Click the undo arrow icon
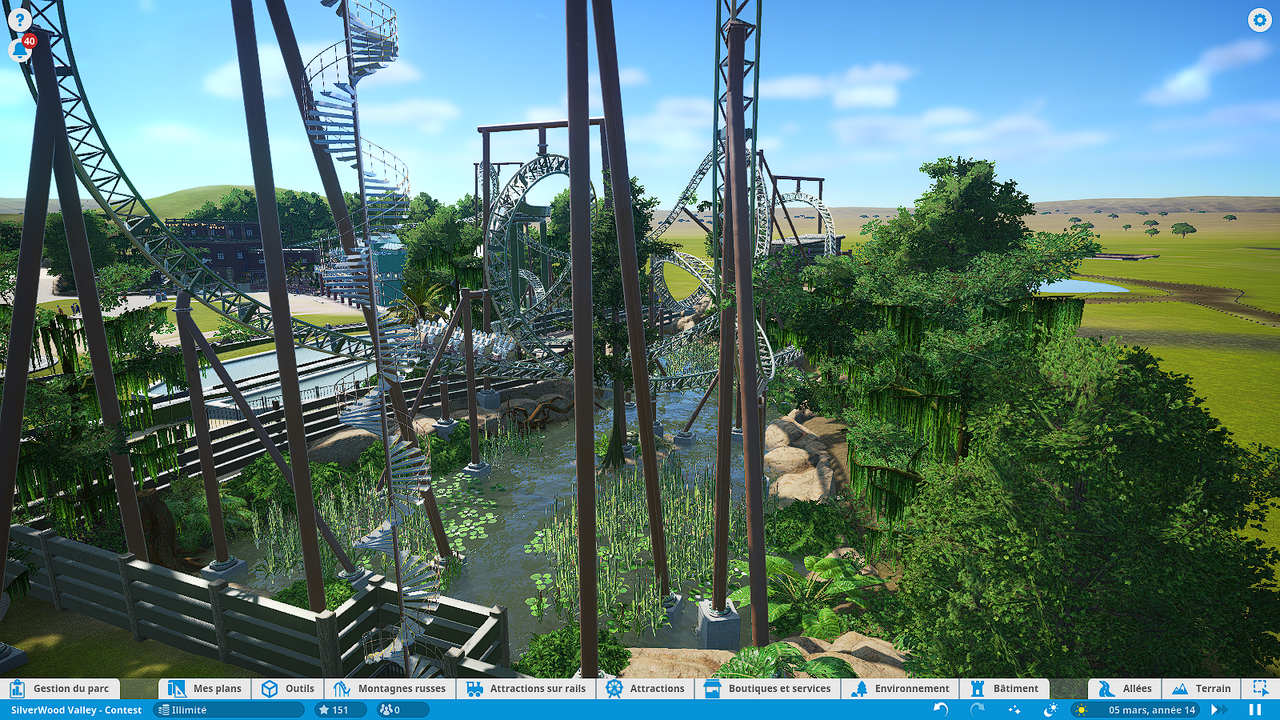 (x=940, y=710)
